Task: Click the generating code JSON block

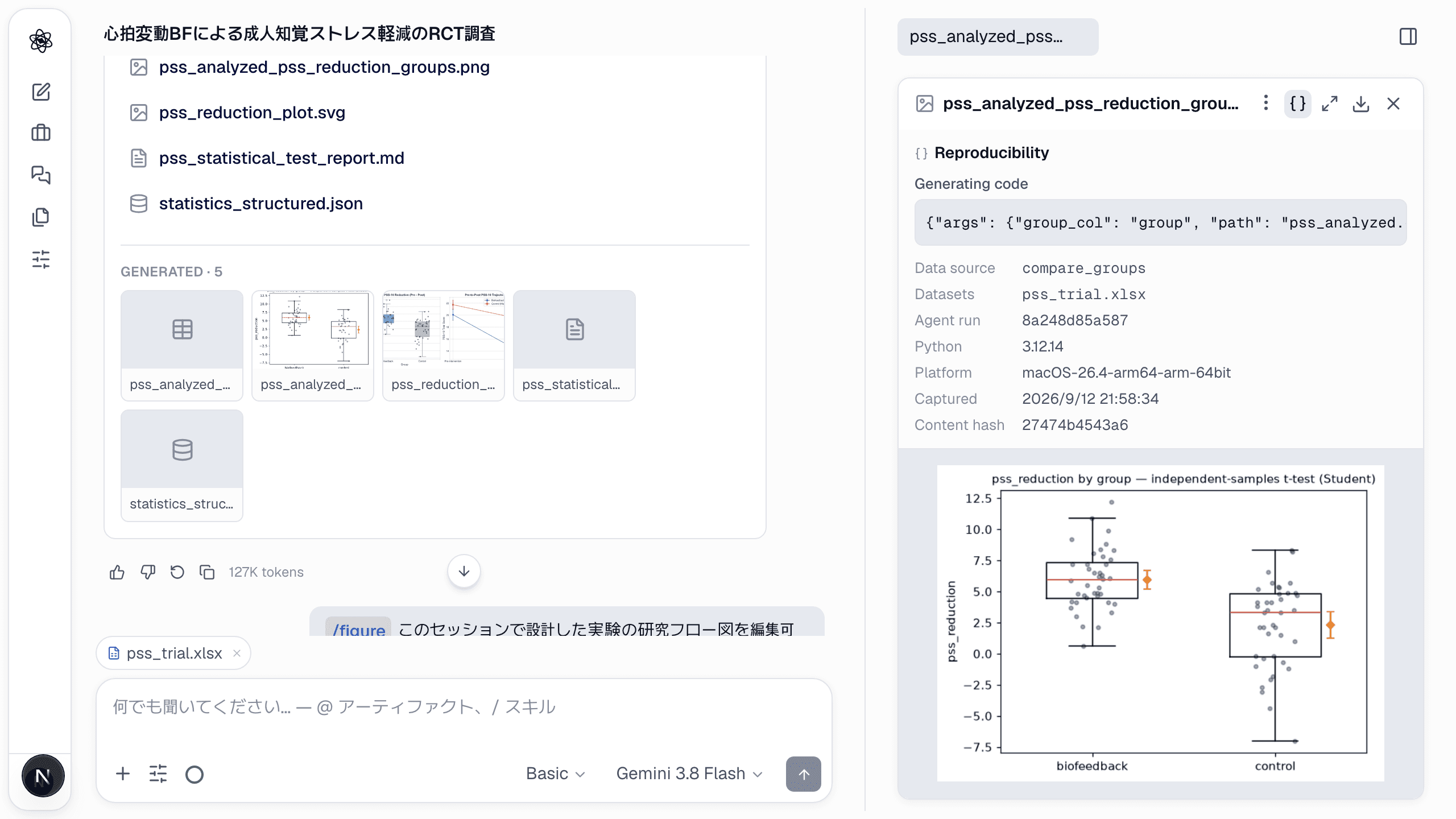Action: 1160,222
